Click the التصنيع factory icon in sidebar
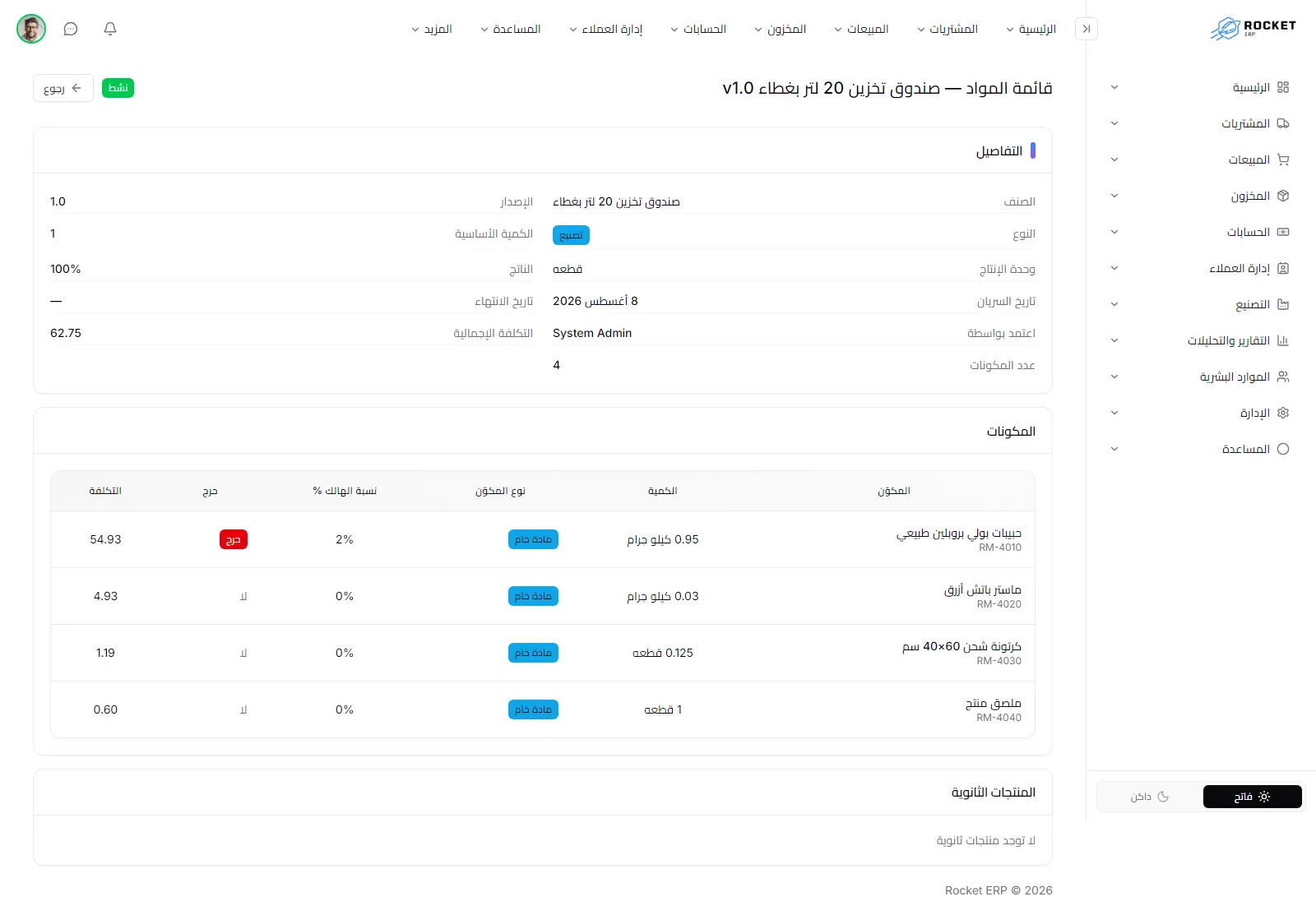The height and width of the screenshot is (915, 1316). pos(1283,304)
